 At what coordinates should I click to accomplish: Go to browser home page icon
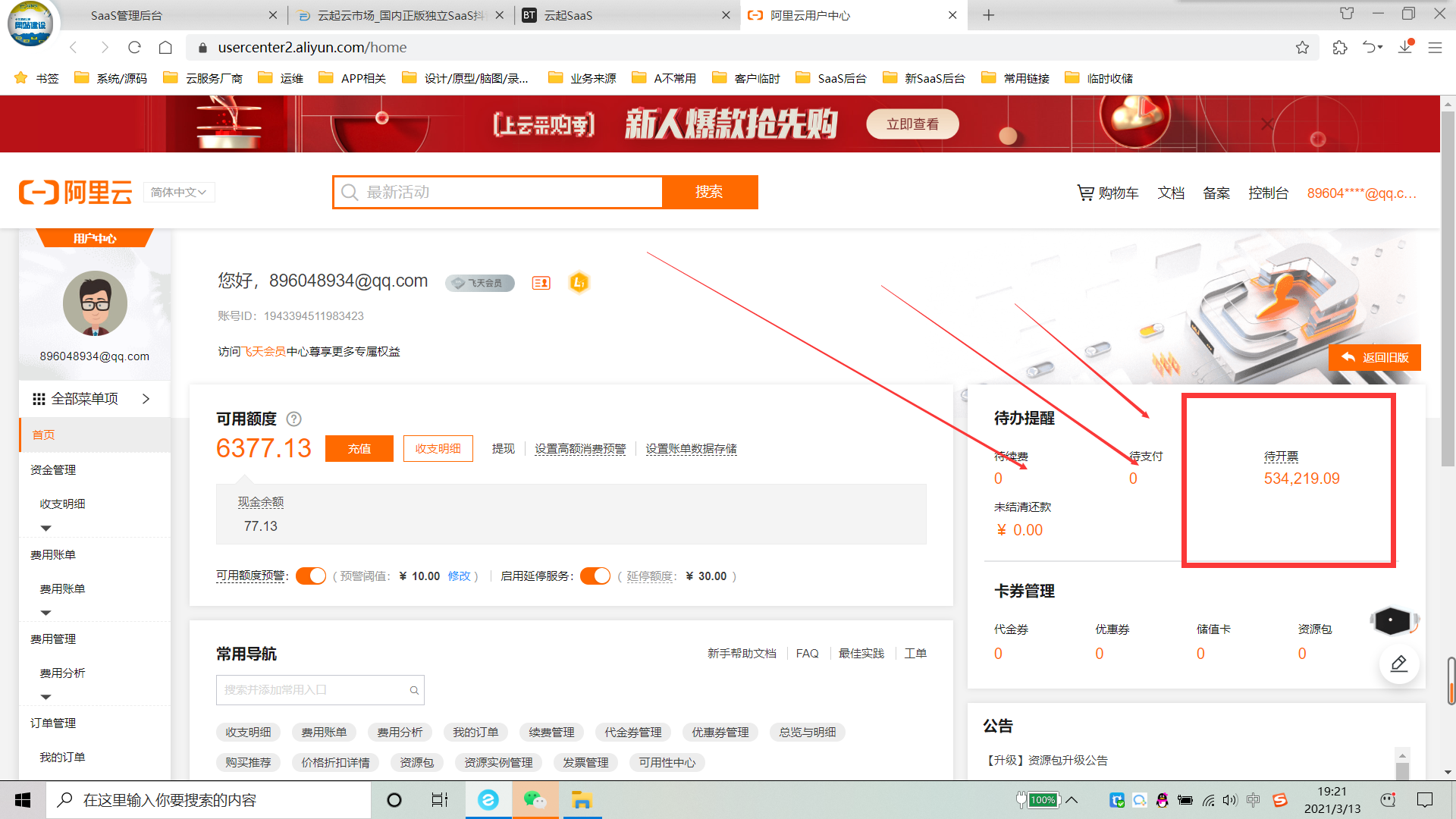(x=165, y=47)
